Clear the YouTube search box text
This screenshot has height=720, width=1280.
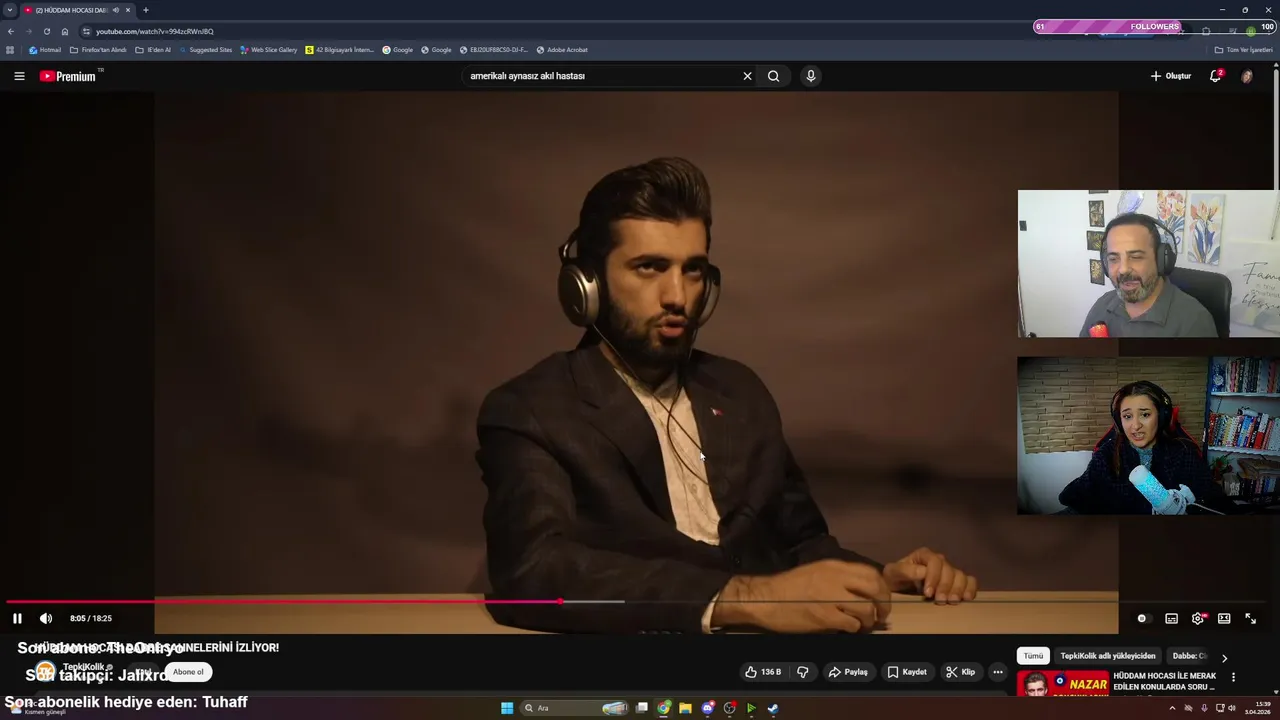pos(747,76)
